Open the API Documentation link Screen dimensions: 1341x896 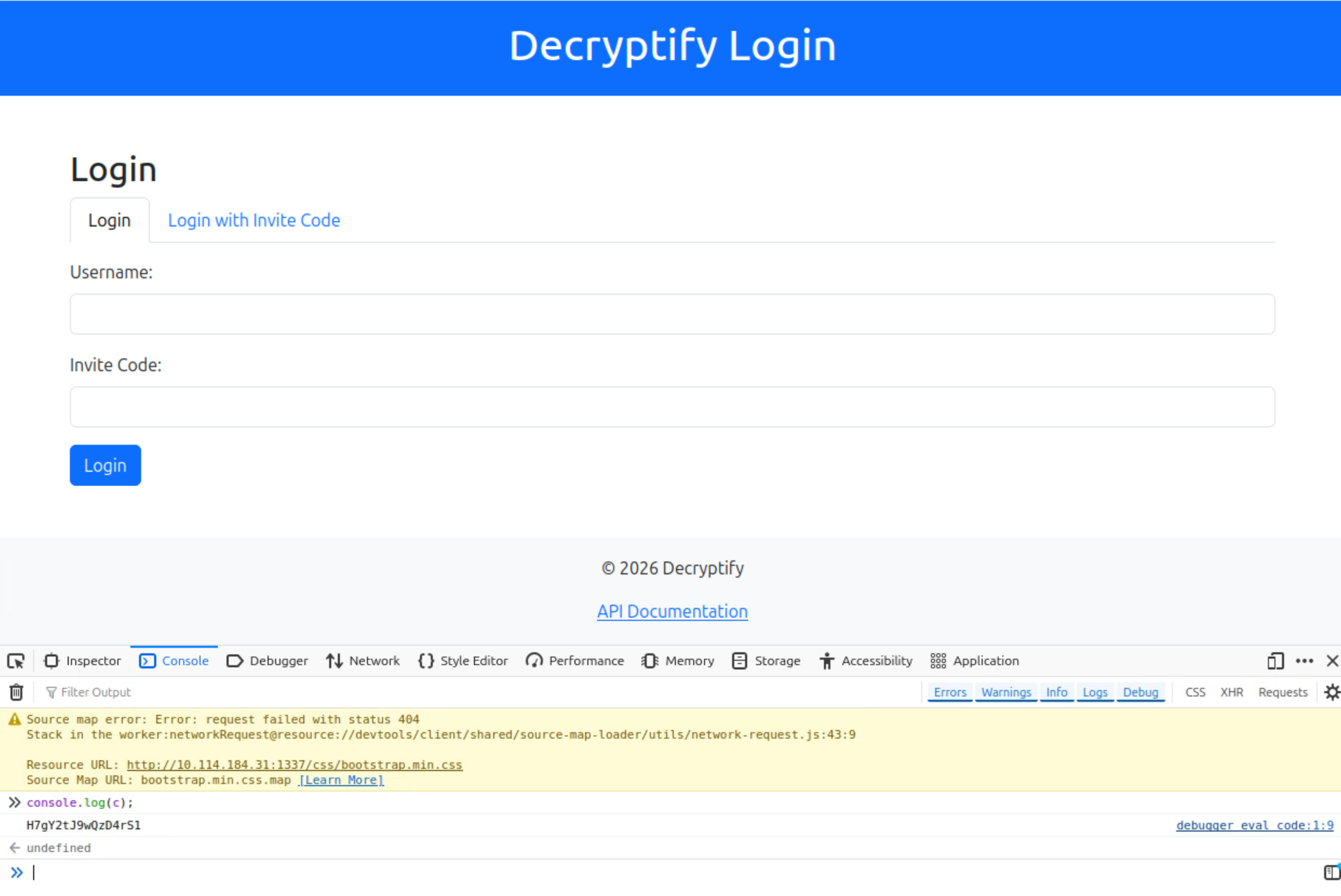click(673, 611)
